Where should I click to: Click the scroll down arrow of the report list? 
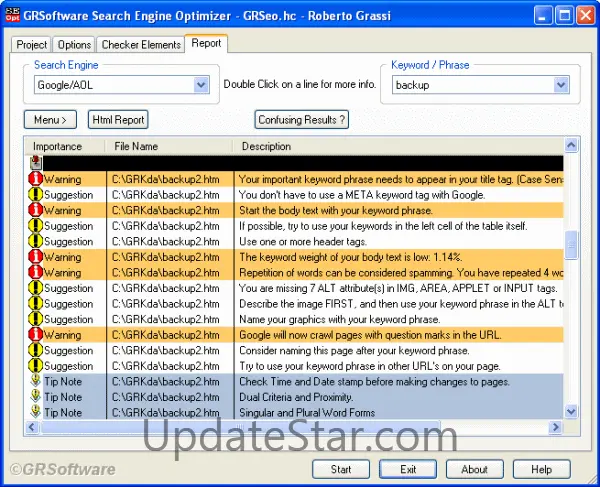click(571, 411)
